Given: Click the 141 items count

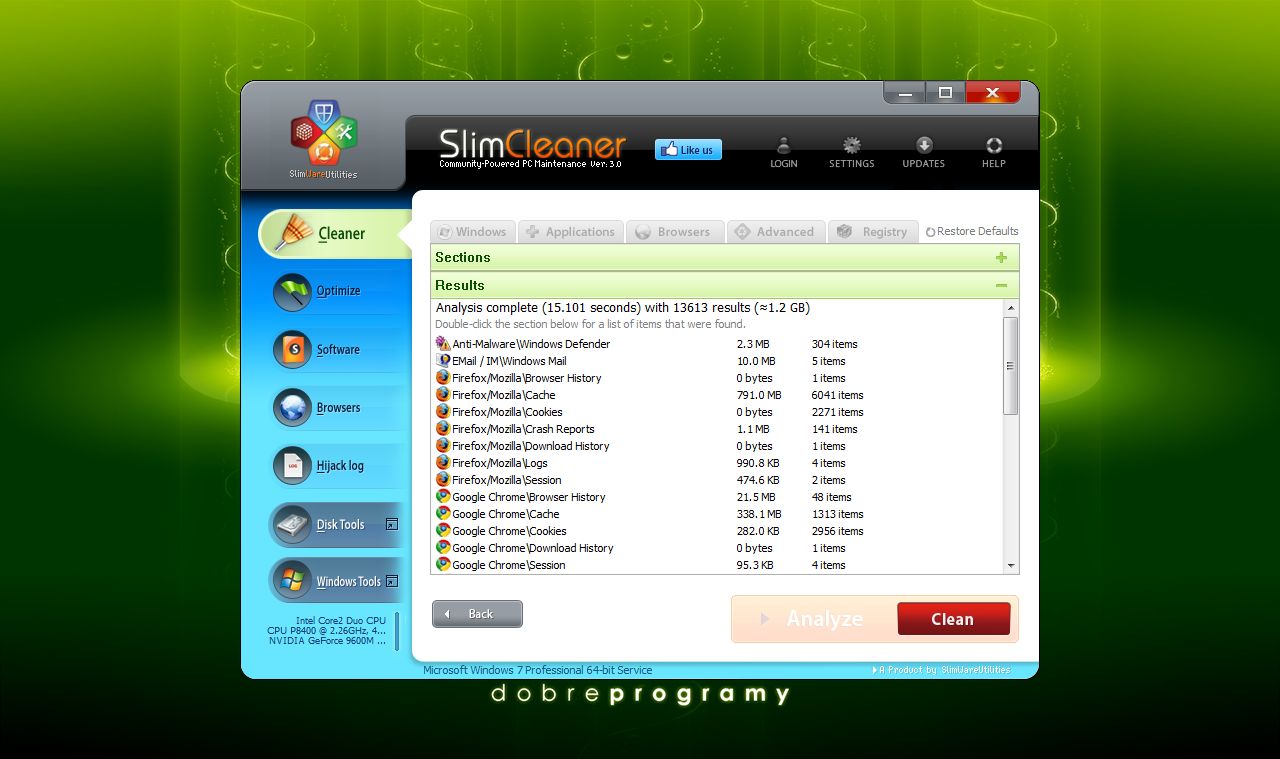Looking at the screenshot, I should pyautogui.click(x=834, y=429).
